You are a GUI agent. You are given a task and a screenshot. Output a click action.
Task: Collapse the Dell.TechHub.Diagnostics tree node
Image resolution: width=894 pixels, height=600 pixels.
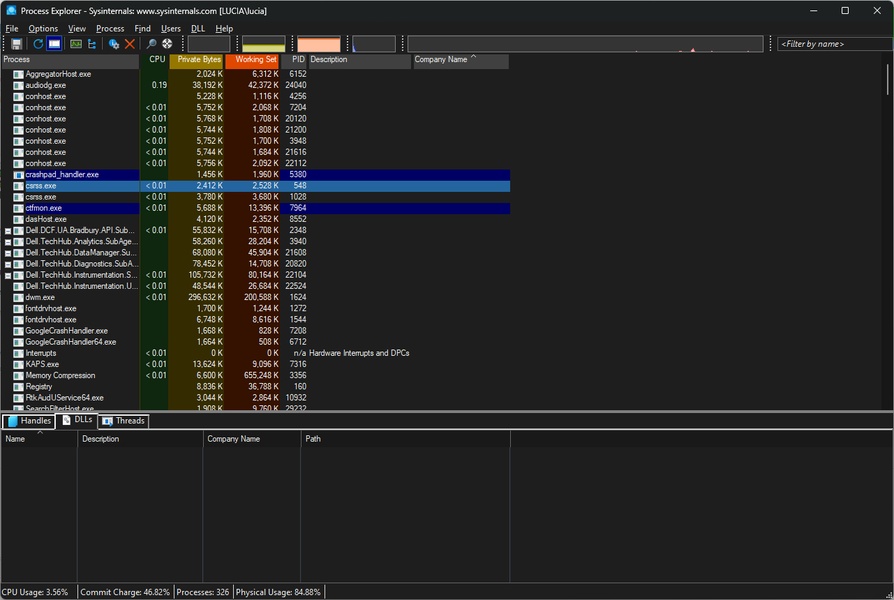[8, 264]
